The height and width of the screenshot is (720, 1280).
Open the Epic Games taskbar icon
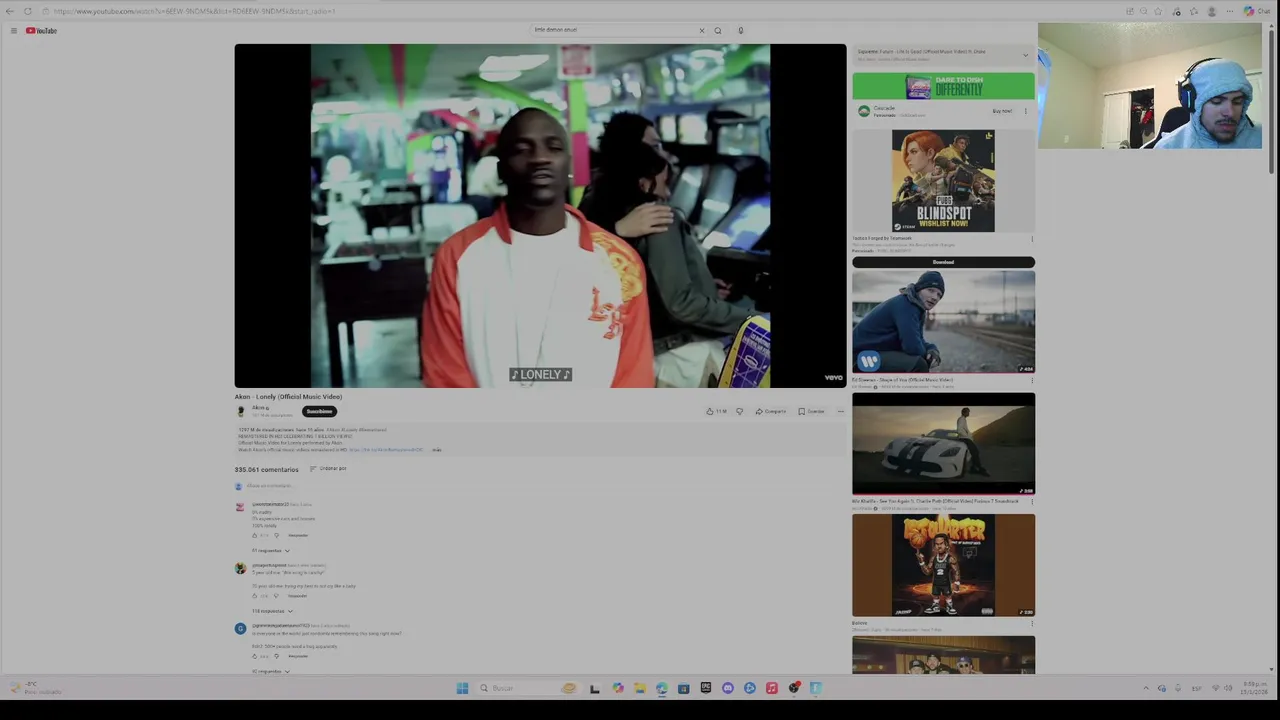705,688
